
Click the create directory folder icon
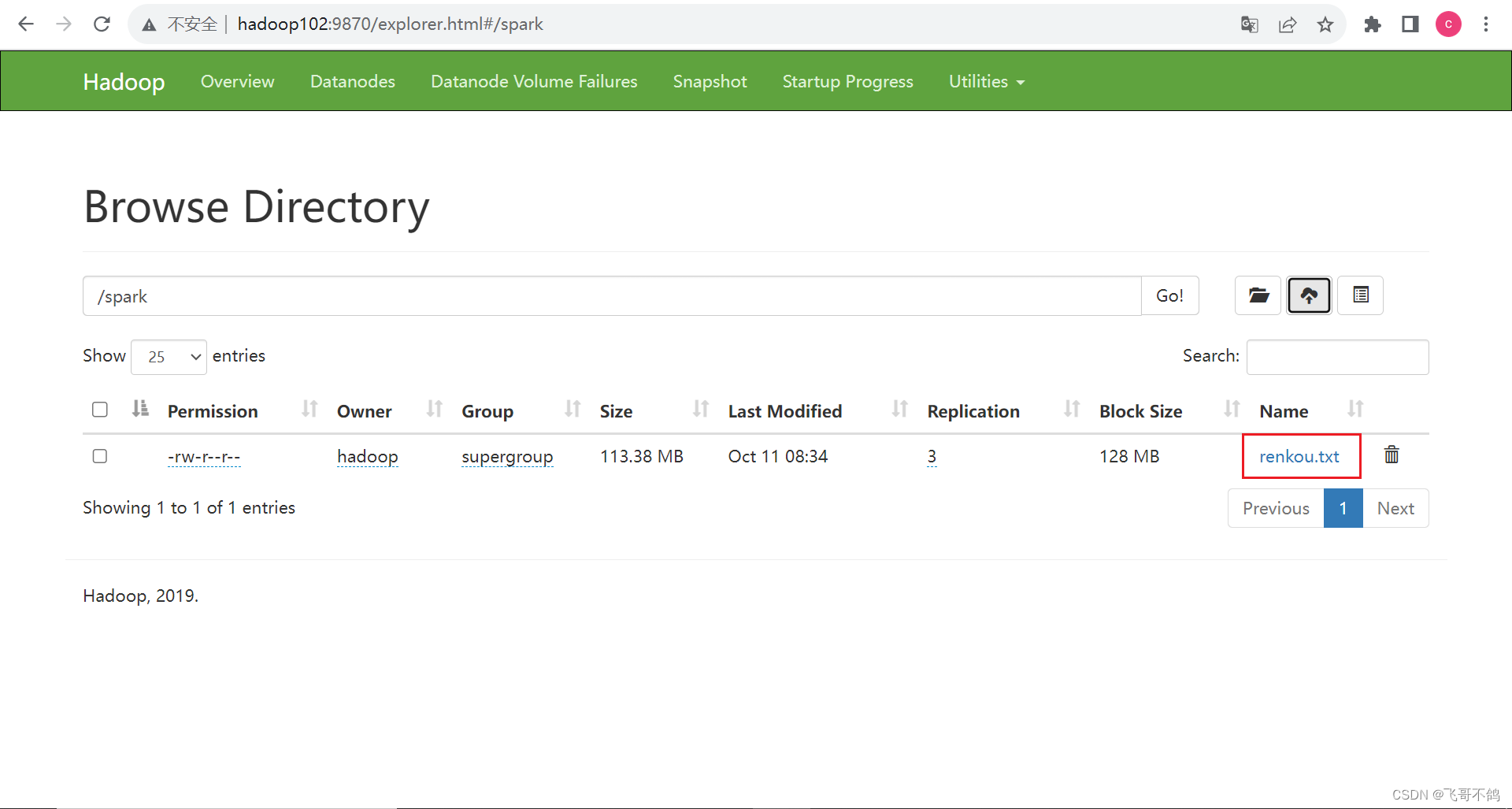click(x=1258, y=295)
